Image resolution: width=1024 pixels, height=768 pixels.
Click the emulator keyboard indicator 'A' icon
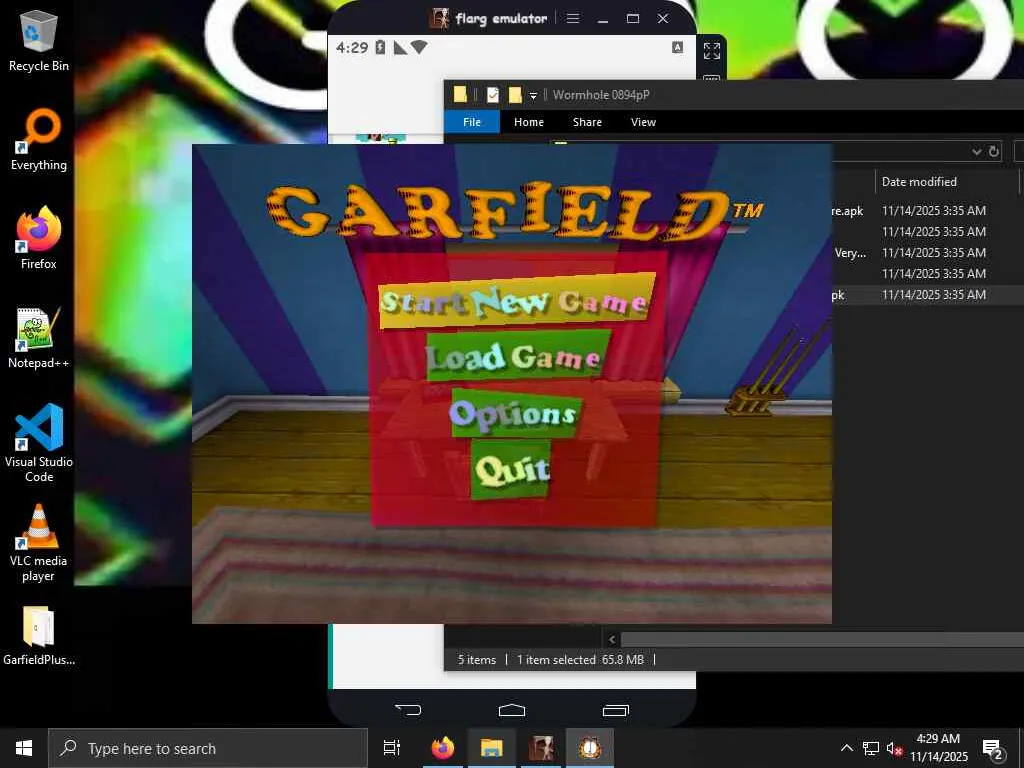pos(677,47)
